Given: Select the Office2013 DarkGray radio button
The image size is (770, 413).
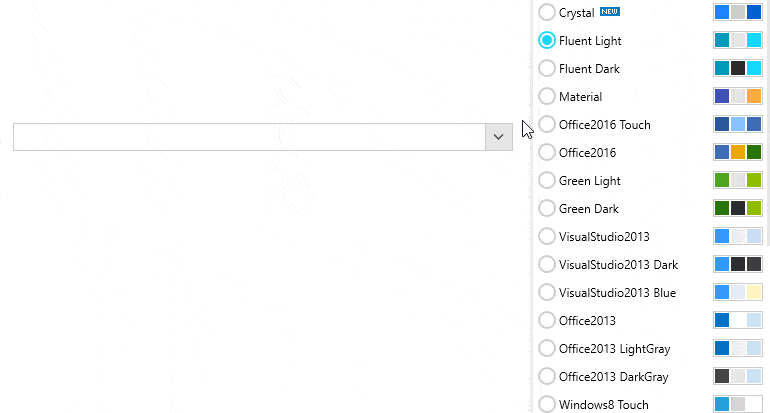Looking at the screenshot, I should pos(547,376).
